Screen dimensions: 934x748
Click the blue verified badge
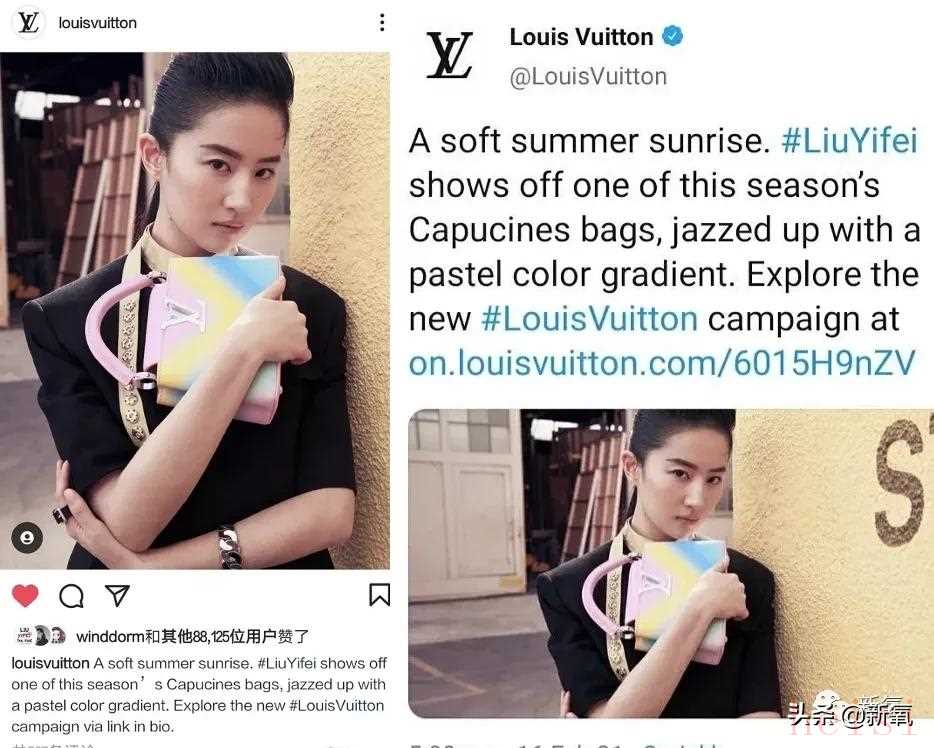click(x=673, y=36)
